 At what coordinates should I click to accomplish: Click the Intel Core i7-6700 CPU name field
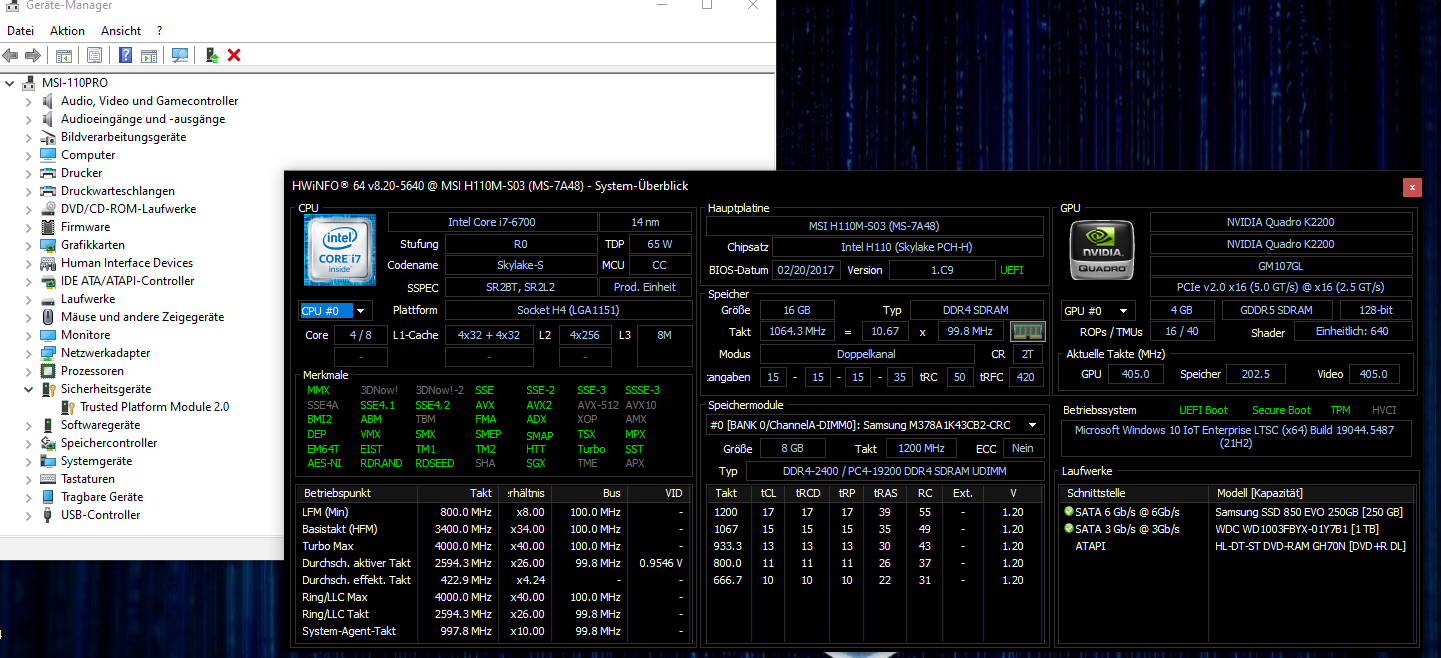490,222
